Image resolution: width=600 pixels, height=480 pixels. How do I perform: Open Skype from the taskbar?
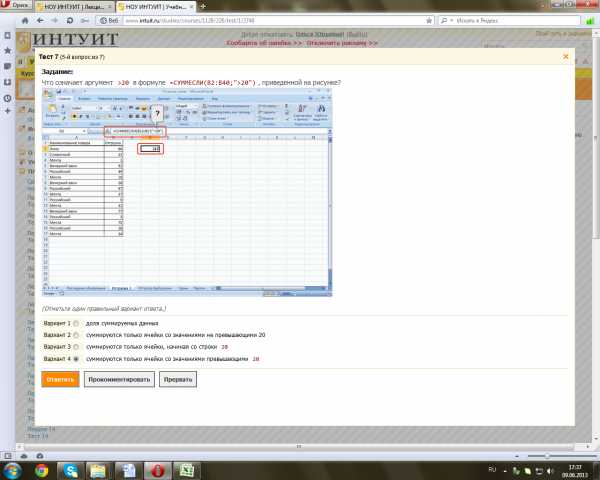coord(71,470)
